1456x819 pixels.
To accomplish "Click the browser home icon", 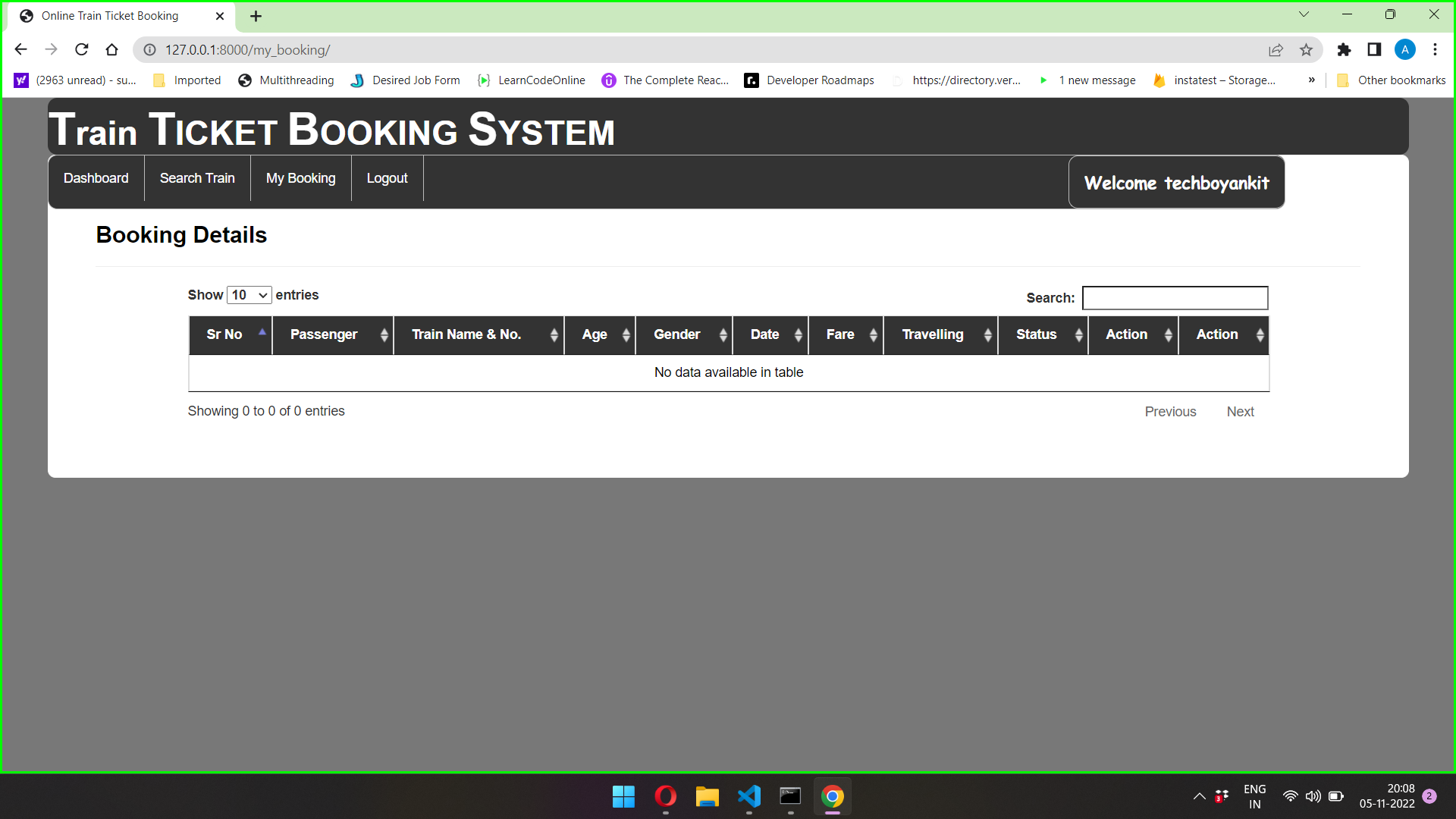I will (x=111, y=49).
